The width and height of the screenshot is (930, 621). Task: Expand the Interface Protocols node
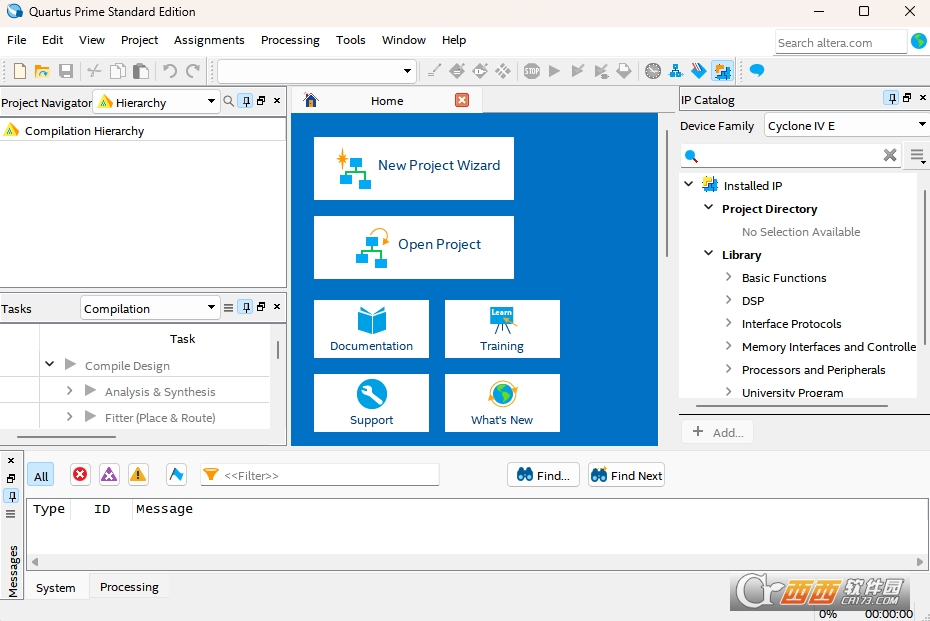[729, 323]
